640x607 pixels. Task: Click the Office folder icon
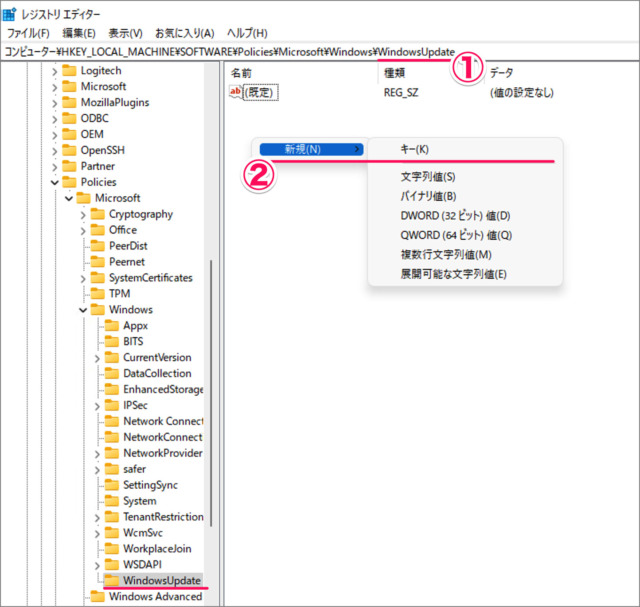[x=98, y=230]
